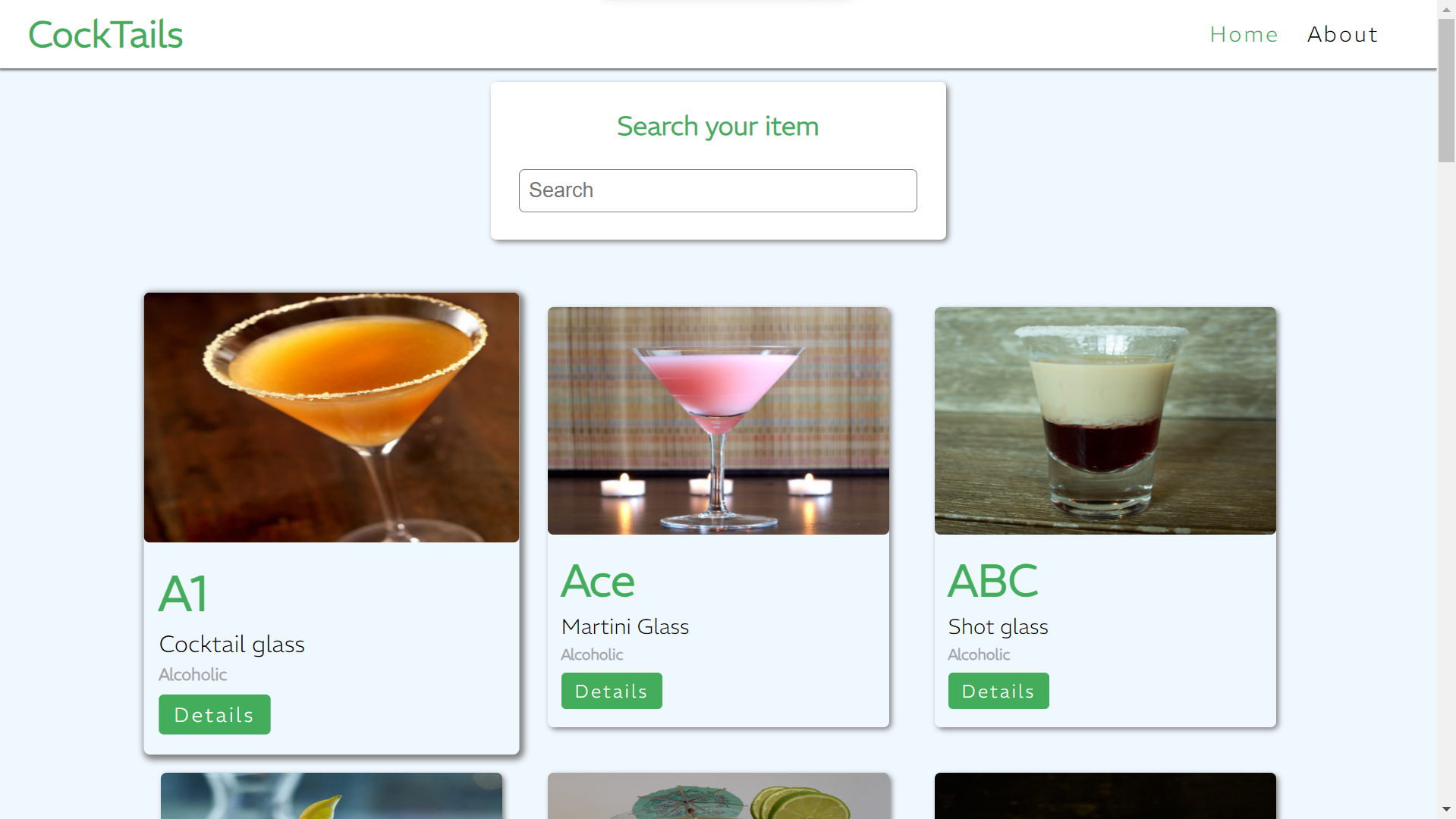Open the CockTails logo homepage link
The height and width of the screenshot is (819, 1456).
click(105, 35)
